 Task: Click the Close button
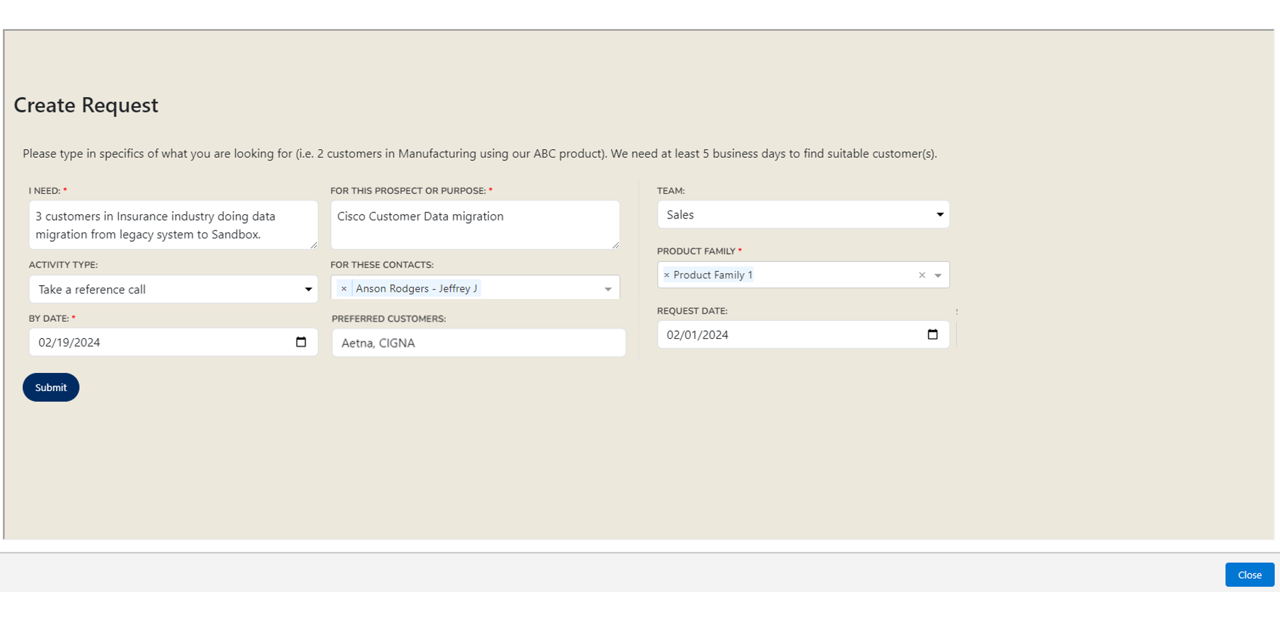(x=1249, y=575)
